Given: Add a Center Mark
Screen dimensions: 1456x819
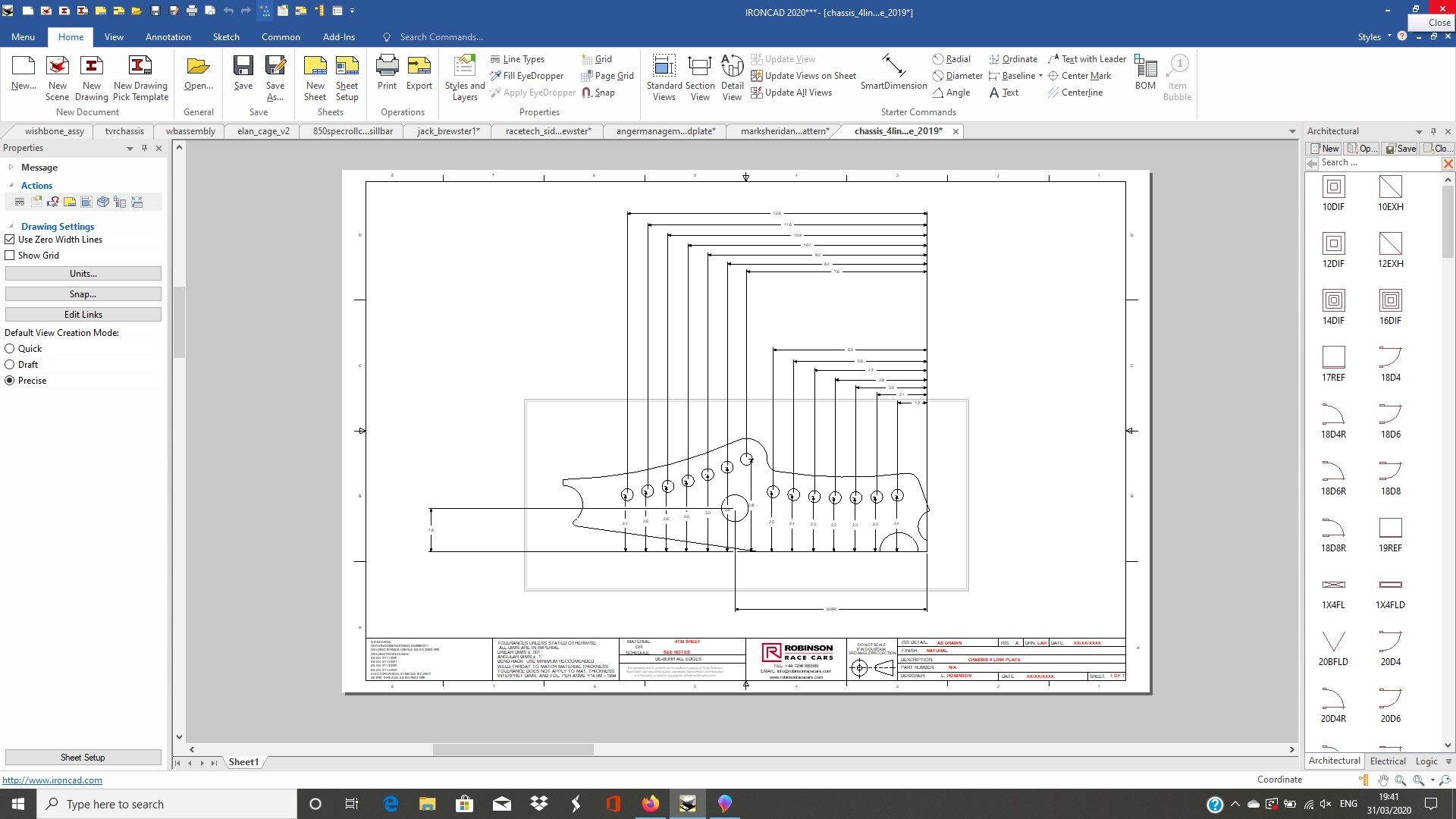Looking at the screenshot, I should 1079,76.
